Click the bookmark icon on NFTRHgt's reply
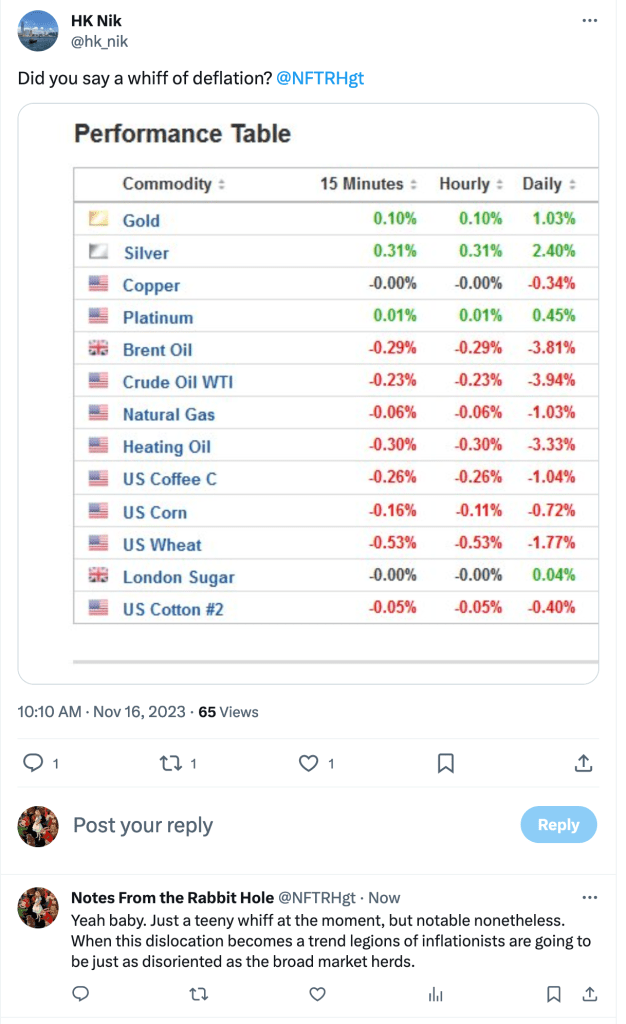Viewport: 626px width, 1024px height. pyautogui.click(x=554, y=994)
